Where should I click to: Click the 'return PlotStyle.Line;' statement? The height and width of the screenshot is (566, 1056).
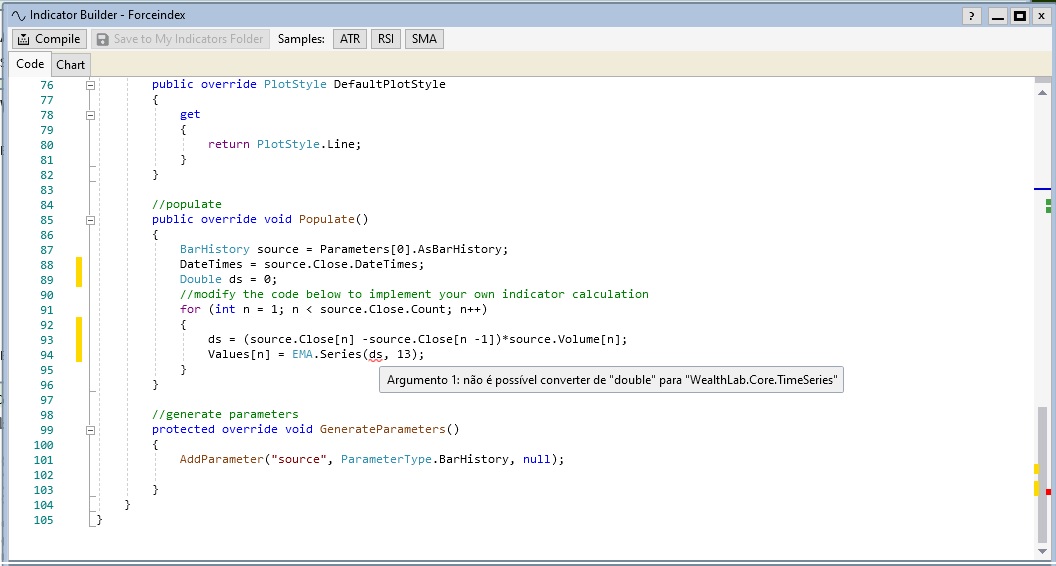coord(285,145)
